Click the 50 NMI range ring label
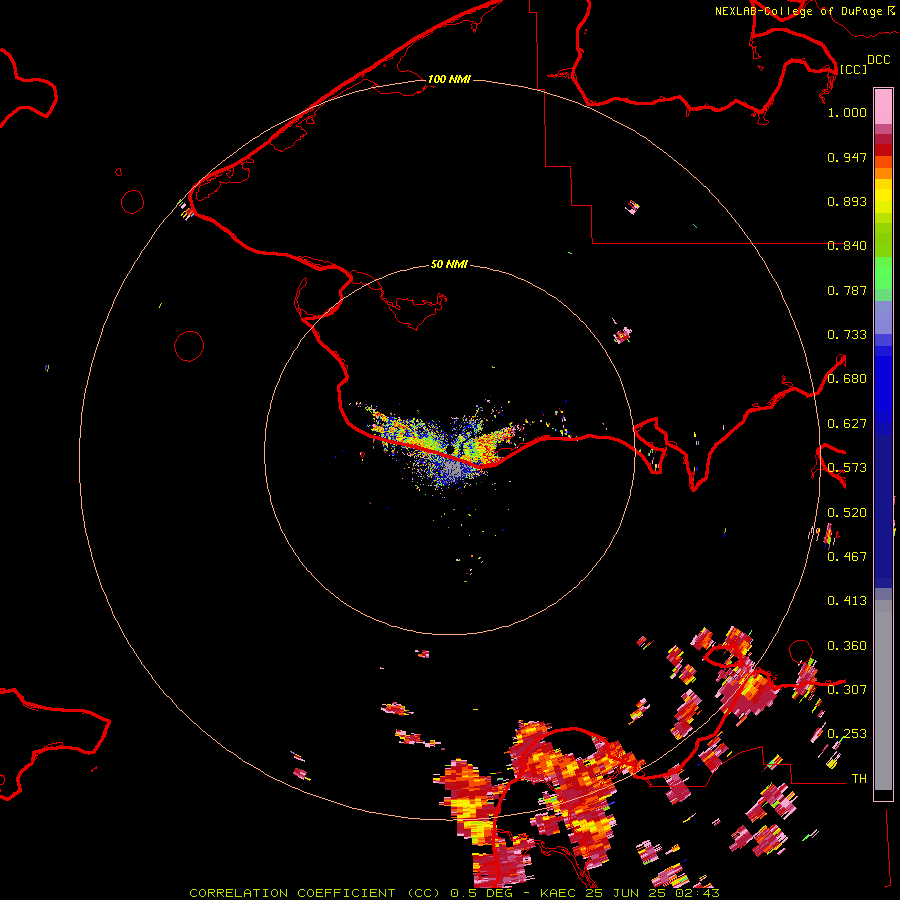900x900 pixels. click(x=449, y=264)
